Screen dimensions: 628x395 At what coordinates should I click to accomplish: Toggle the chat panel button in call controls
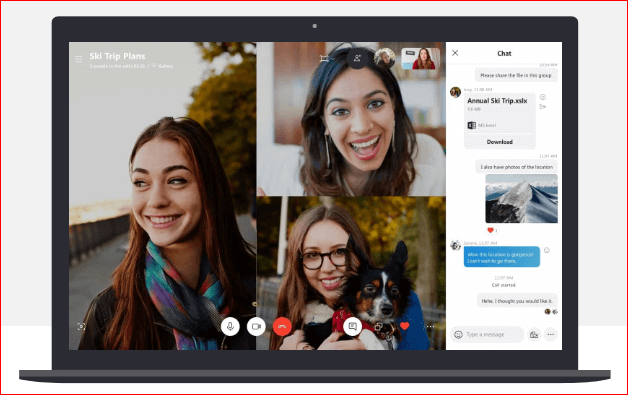tap(352, 326)
